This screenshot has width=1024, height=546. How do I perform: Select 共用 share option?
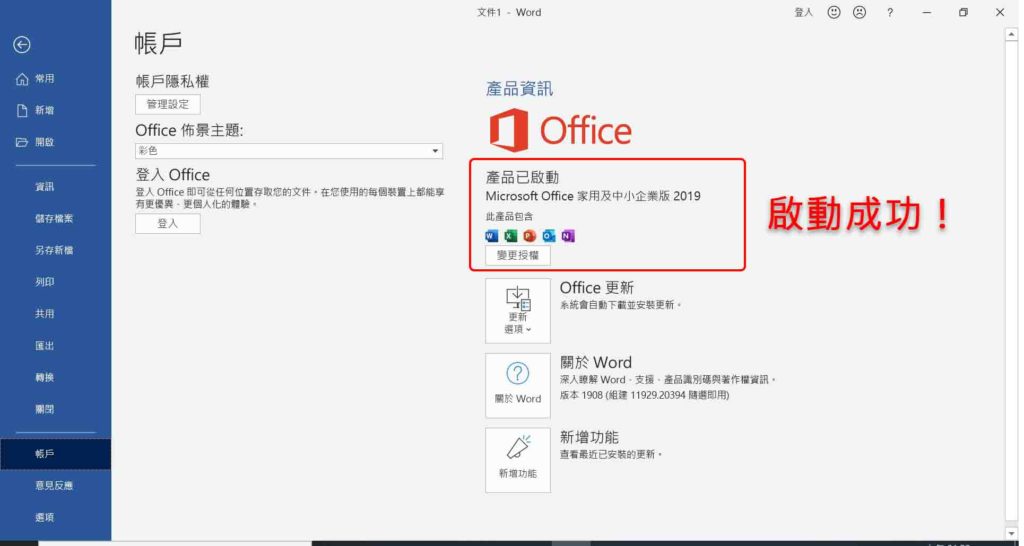point(44,313)
